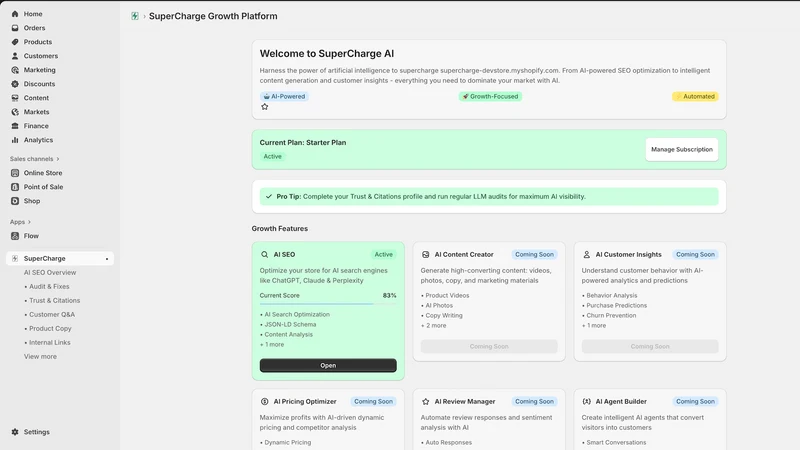Click the Settings gear icon
The height and width of the screenshot is (450, 800).
point(15,432)
